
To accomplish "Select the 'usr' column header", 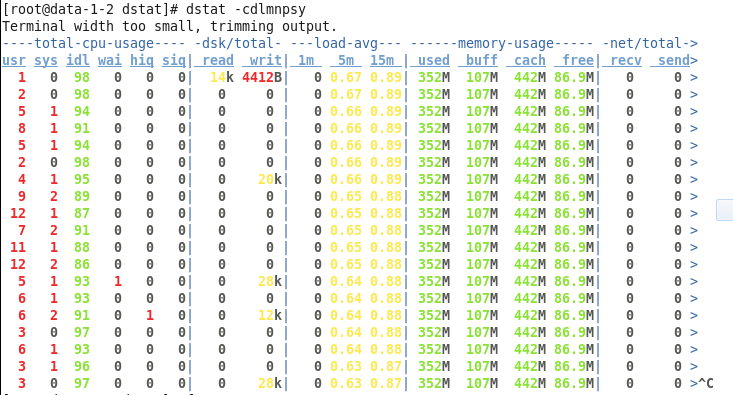I will (x=14, y=60).
